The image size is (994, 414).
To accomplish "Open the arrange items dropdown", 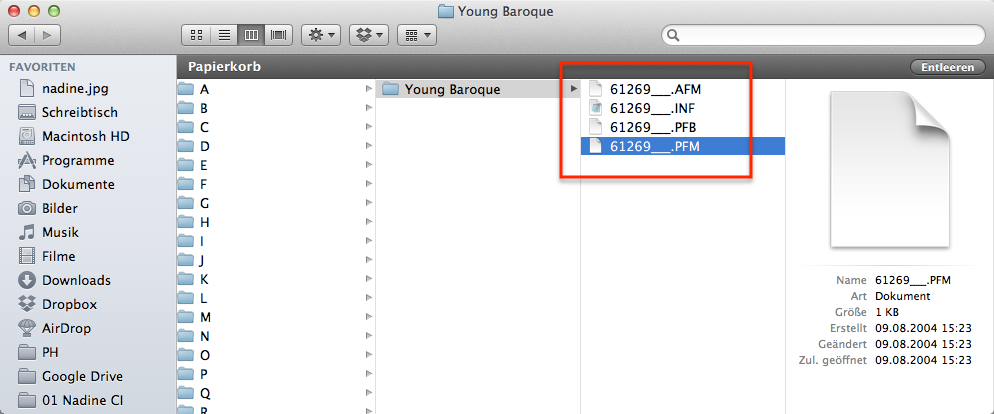I will tap(415, 35).
